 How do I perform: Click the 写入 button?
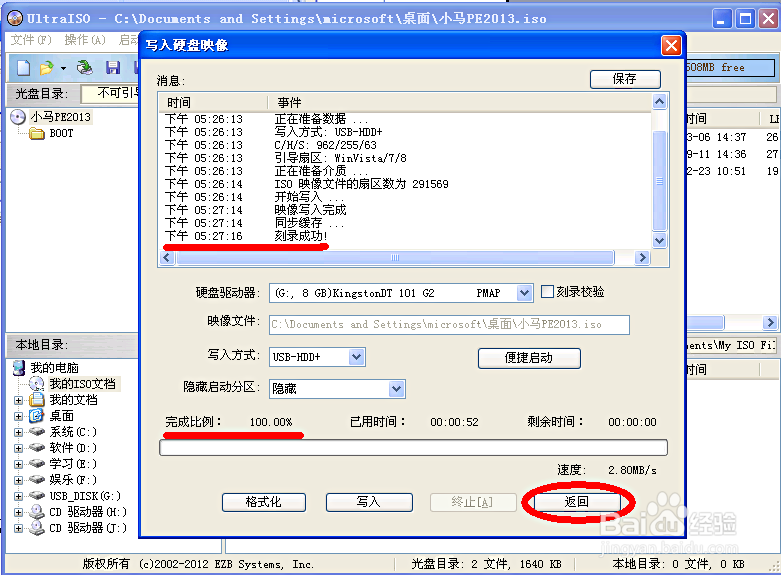(369, 502)
